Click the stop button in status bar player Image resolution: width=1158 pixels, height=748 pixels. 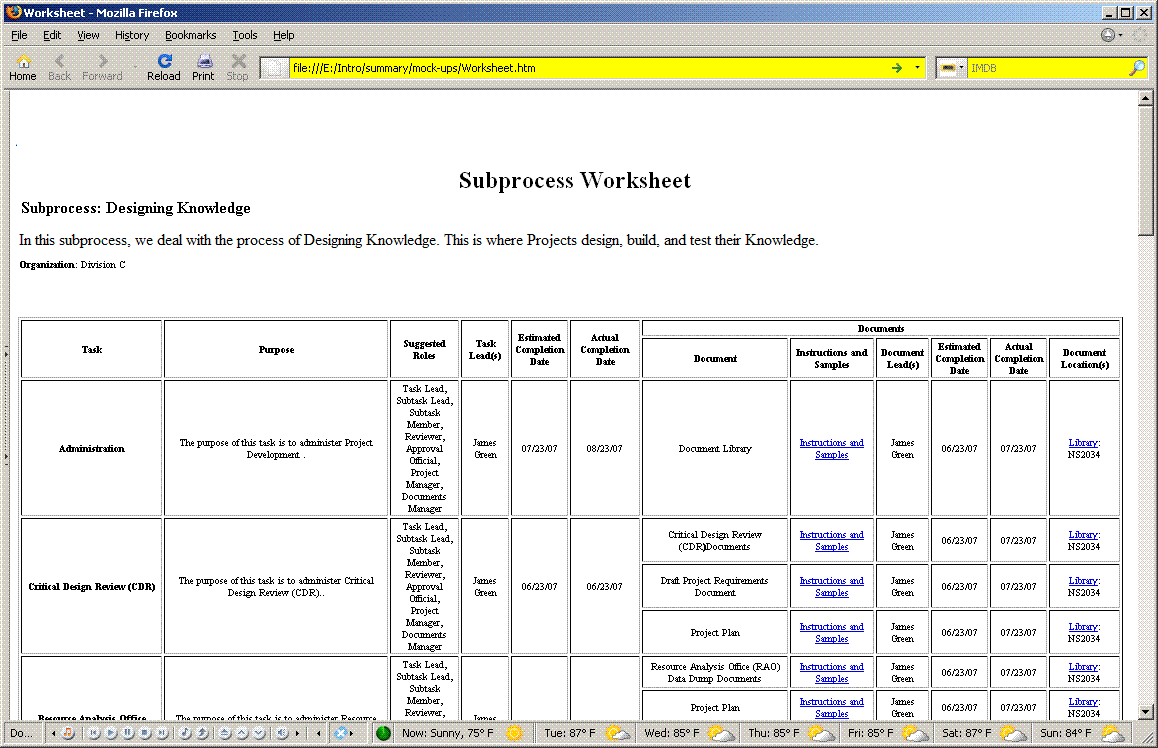pos(145,733)
